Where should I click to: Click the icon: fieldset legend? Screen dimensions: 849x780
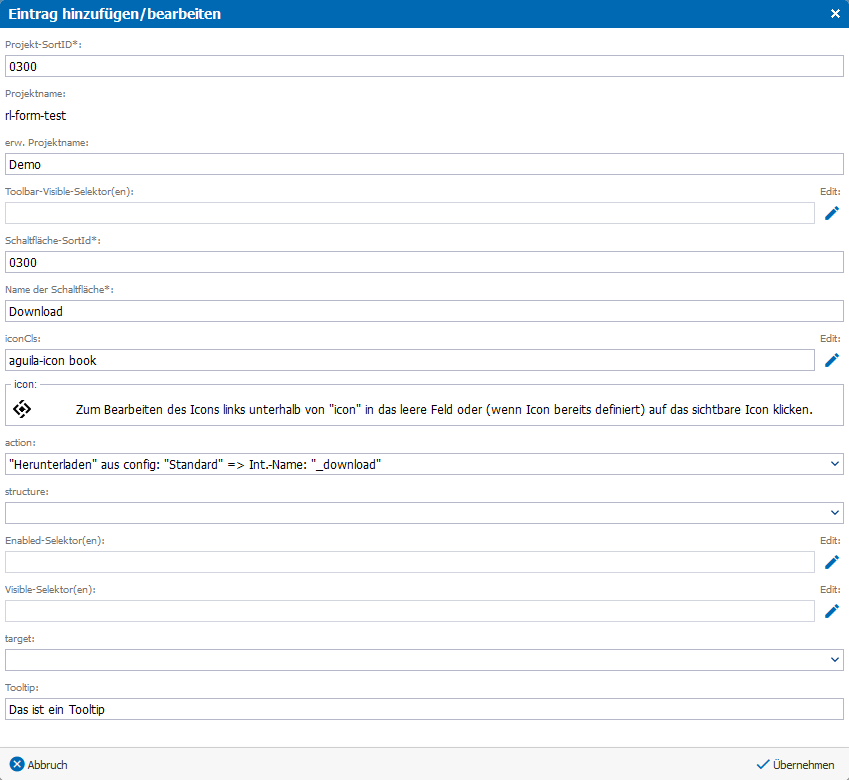[x=25, y=384]
